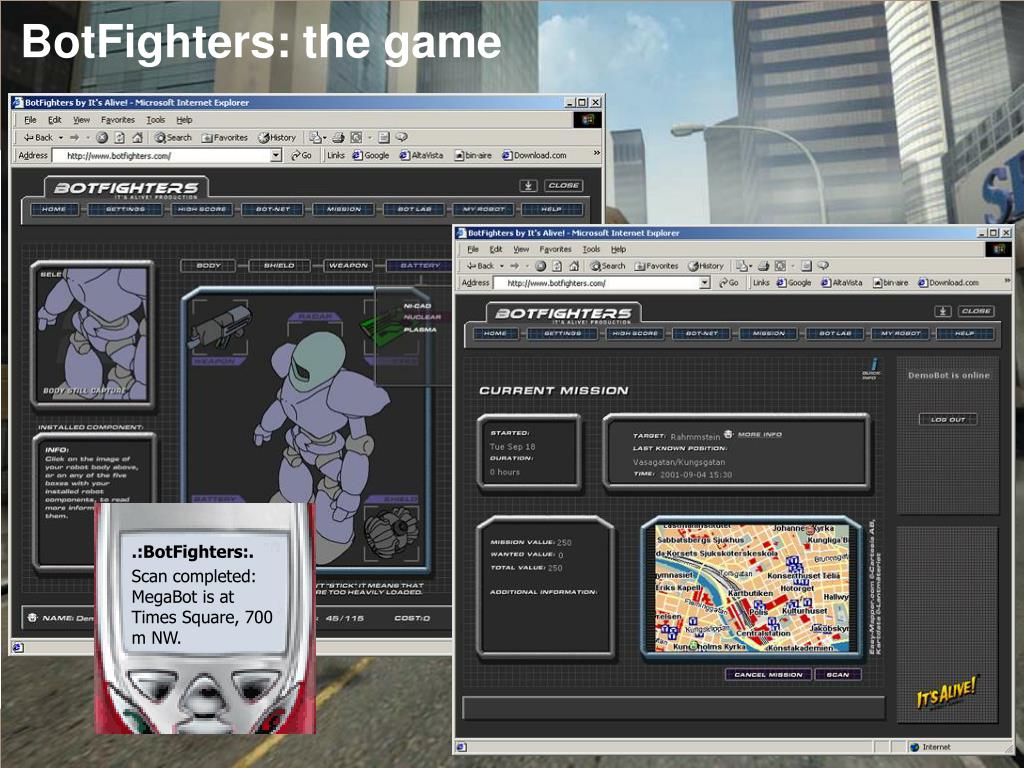Open Favorites in left browser toolbar
Viewport: 1024px width, 768px height.
[225, 138]
